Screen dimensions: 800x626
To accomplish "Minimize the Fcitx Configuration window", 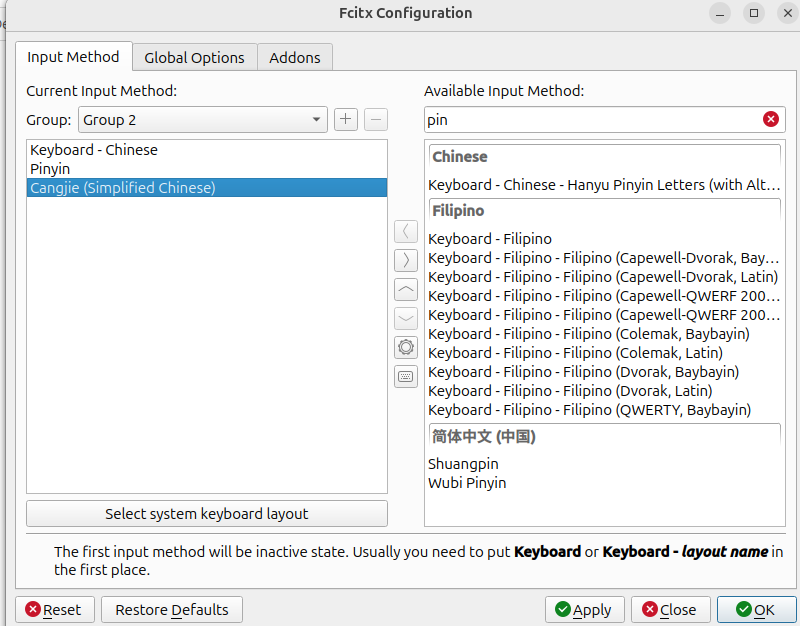I will [720, 13].
